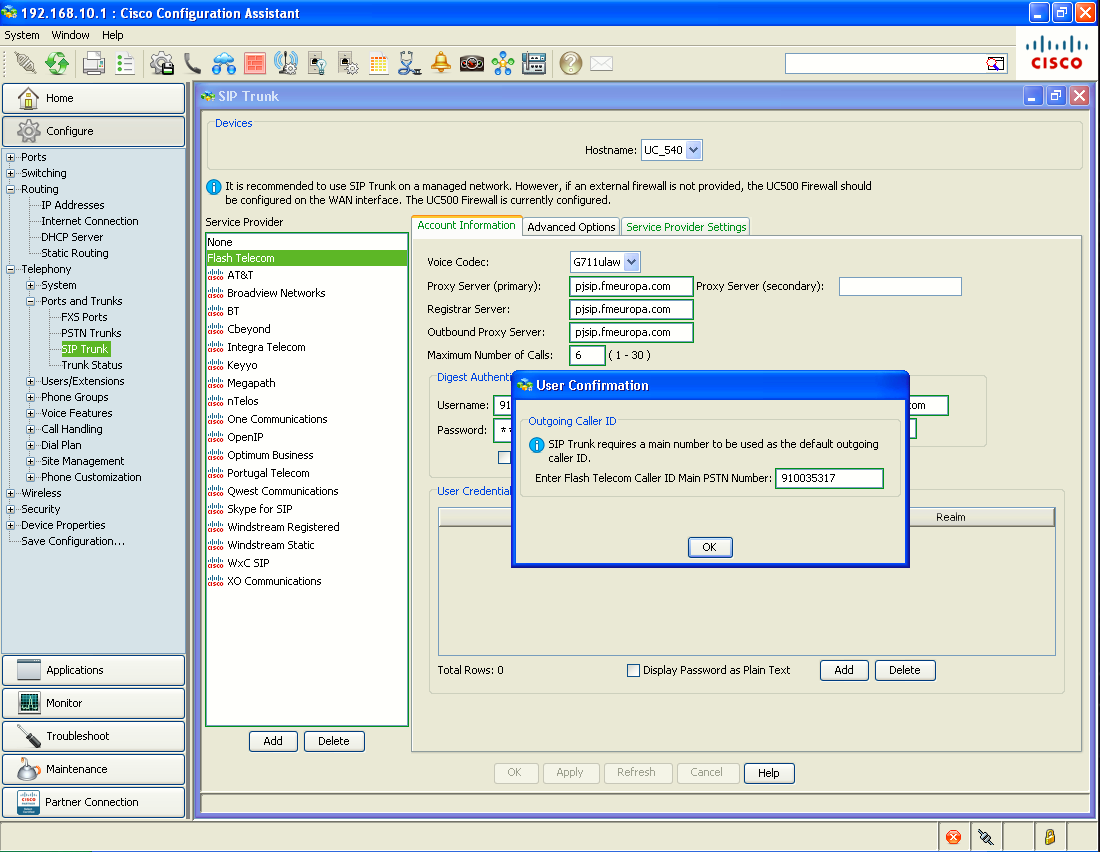Click Add below Service Provider list

point(273,741)
